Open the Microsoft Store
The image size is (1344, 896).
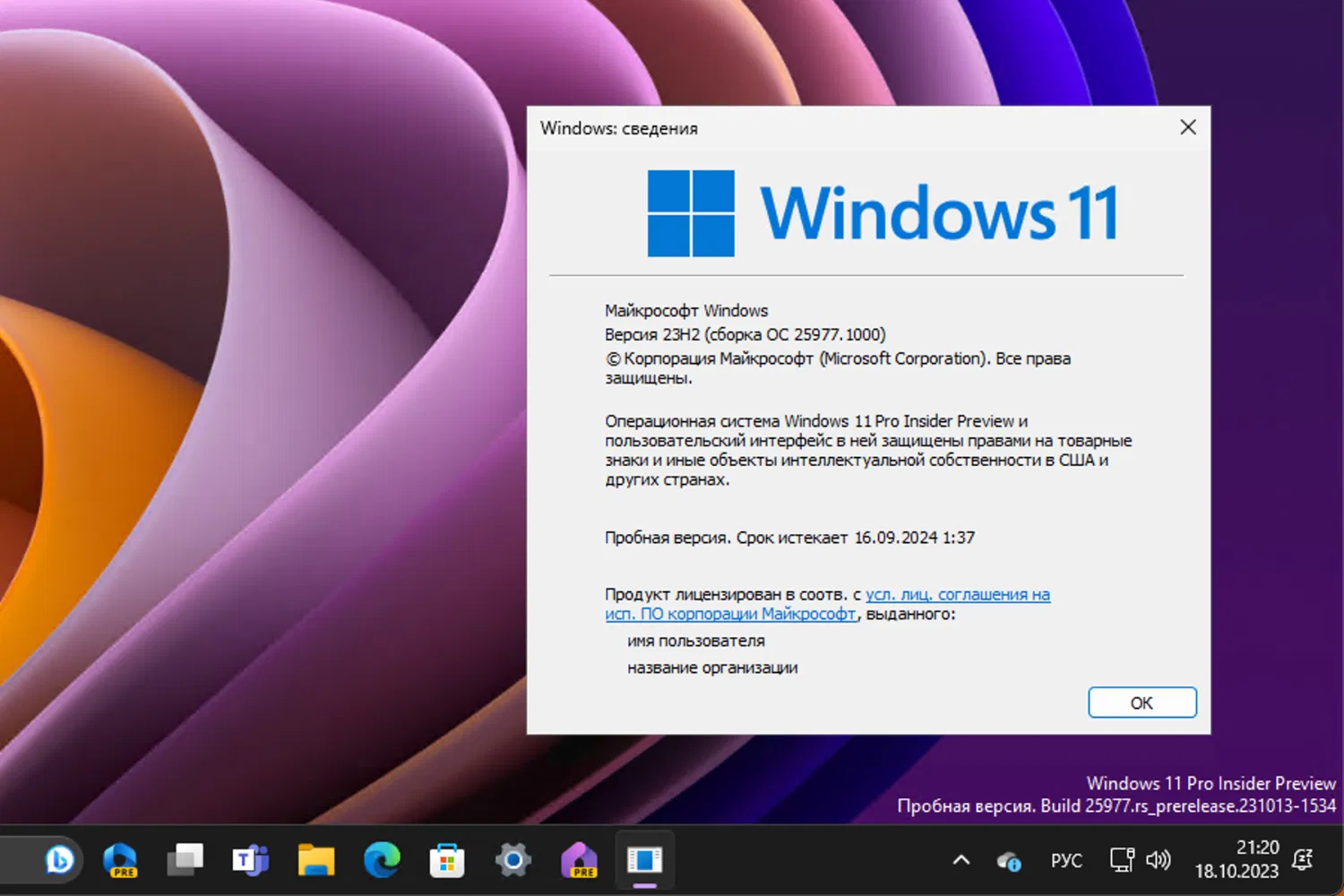[x=447, y=858]
